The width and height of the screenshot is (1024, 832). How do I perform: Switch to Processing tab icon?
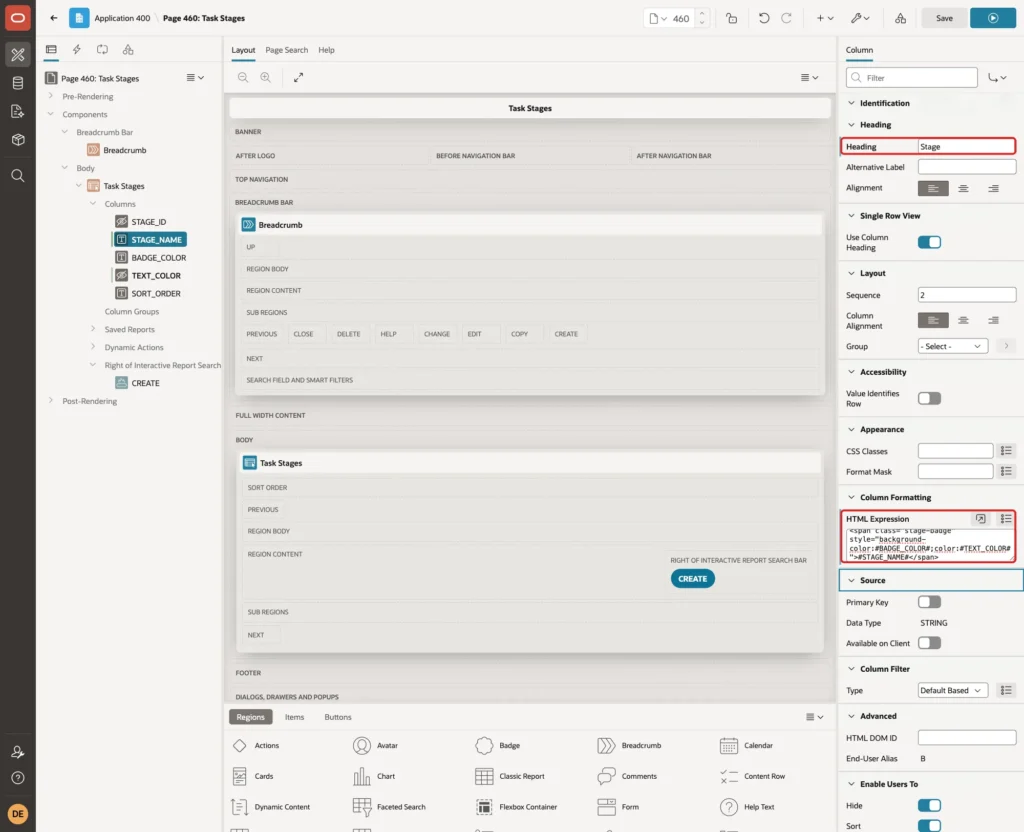(x=103, y=50)
